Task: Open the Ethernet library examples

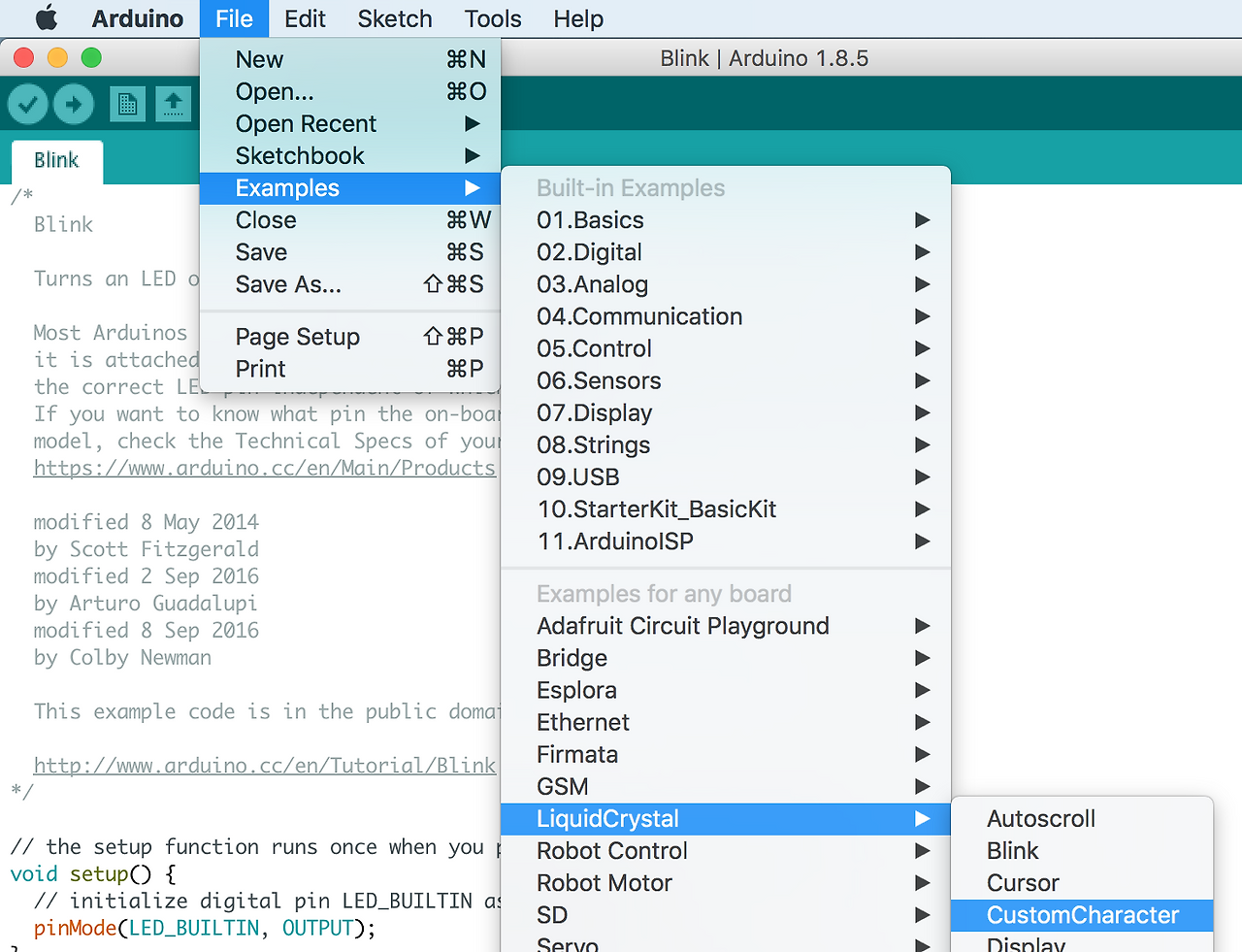Action: click(726, 722)
